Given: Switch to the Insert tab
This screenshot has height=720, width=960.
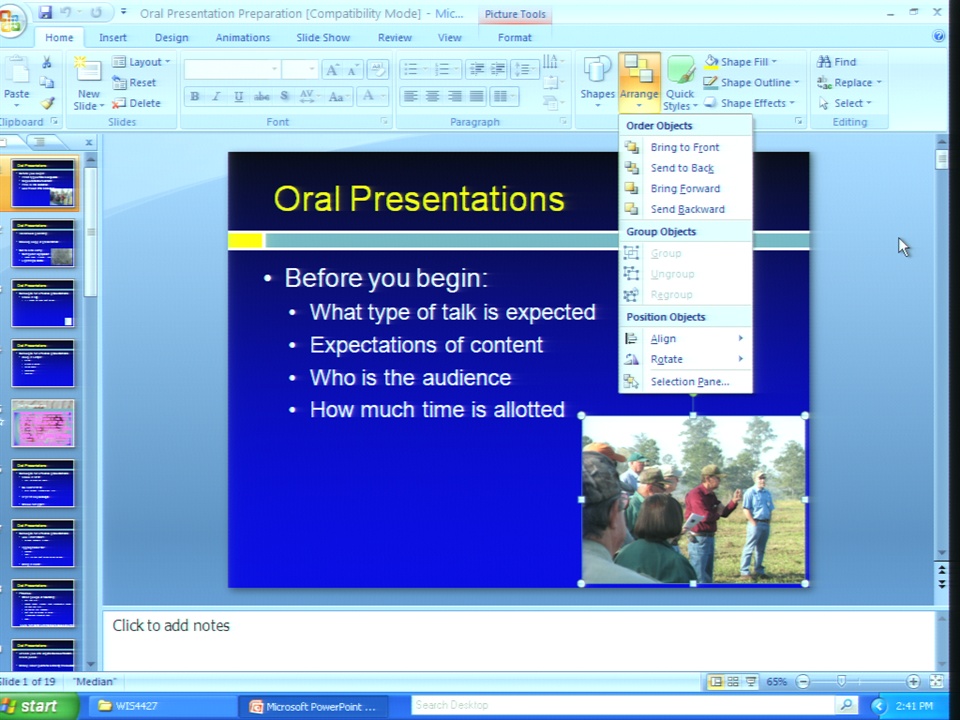Looking at the screenshot, I should 113,37.
